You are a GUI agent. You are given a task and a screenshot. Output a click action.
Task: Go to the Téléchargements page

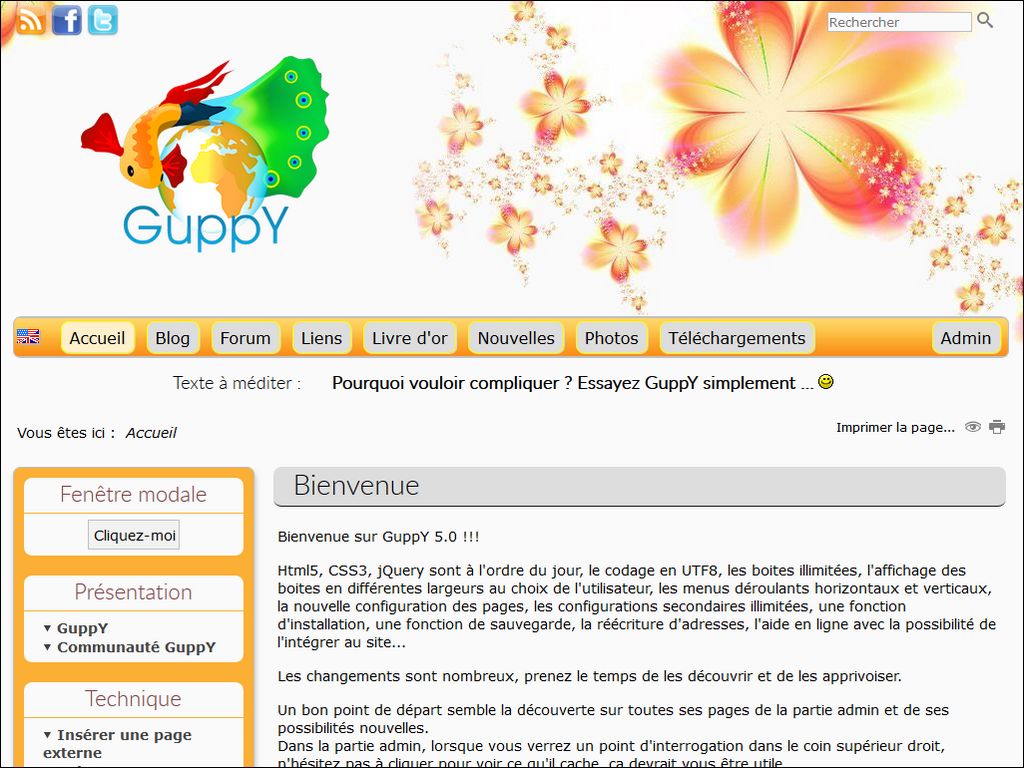click(737, 338)
